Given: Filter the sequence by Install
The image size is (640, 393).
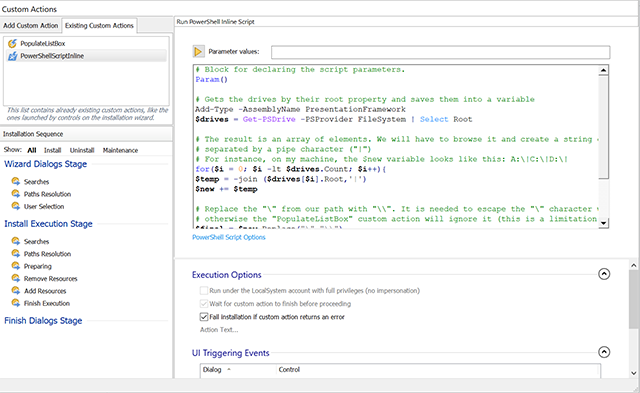Looking at the screenshot, I should point(53,150).
